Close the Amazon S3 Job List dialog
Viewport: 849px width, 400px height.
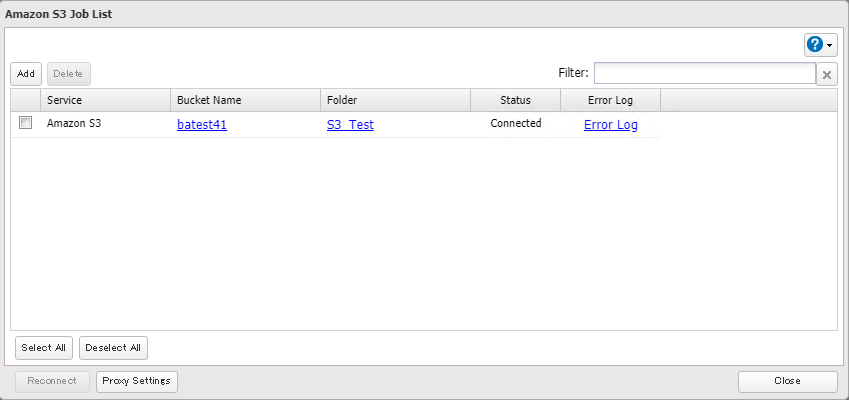(x=787, y=381)
